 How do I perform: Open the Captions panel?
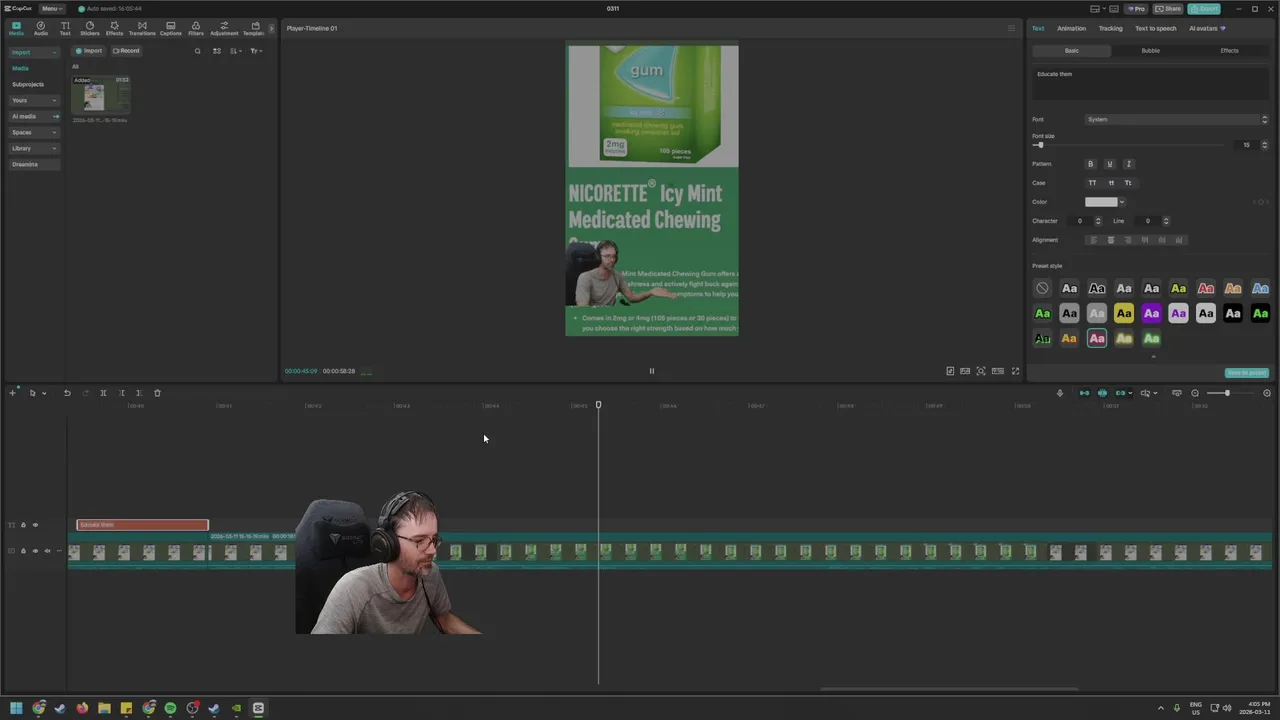170,28
